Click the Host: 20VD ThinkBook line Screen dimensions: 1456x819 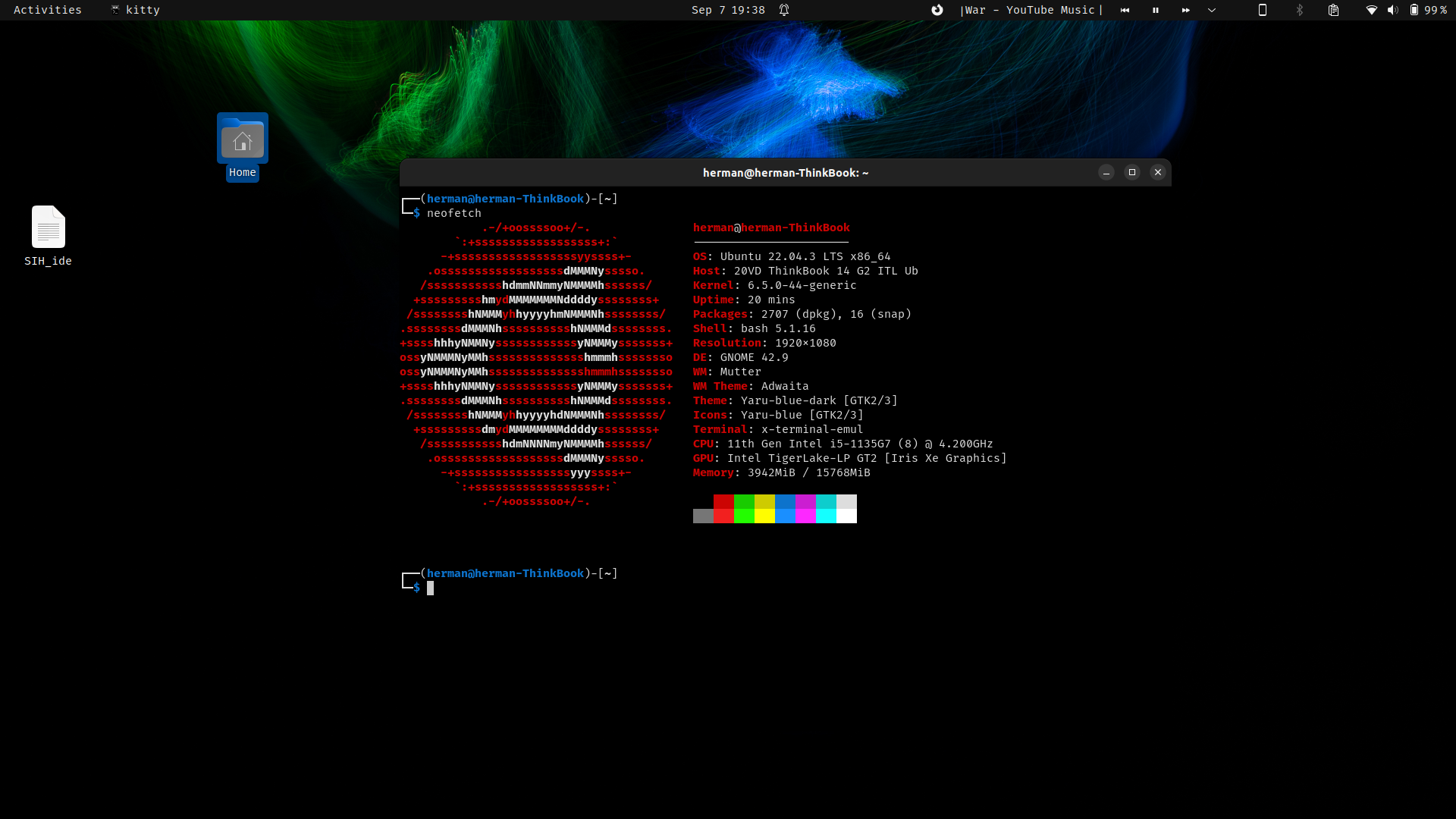(805, 271)
